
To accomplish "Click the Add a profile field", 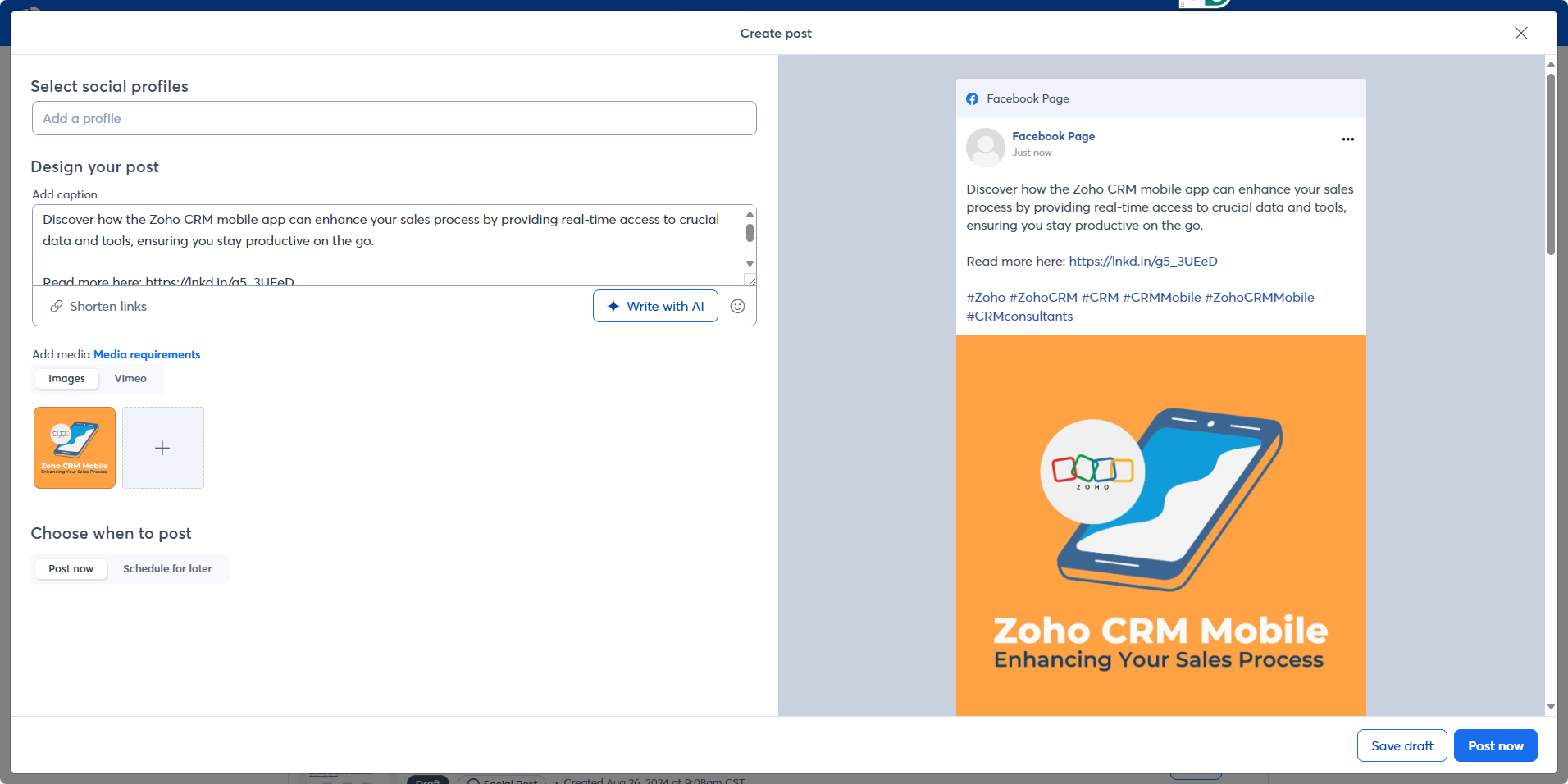I will coord(394,118).
